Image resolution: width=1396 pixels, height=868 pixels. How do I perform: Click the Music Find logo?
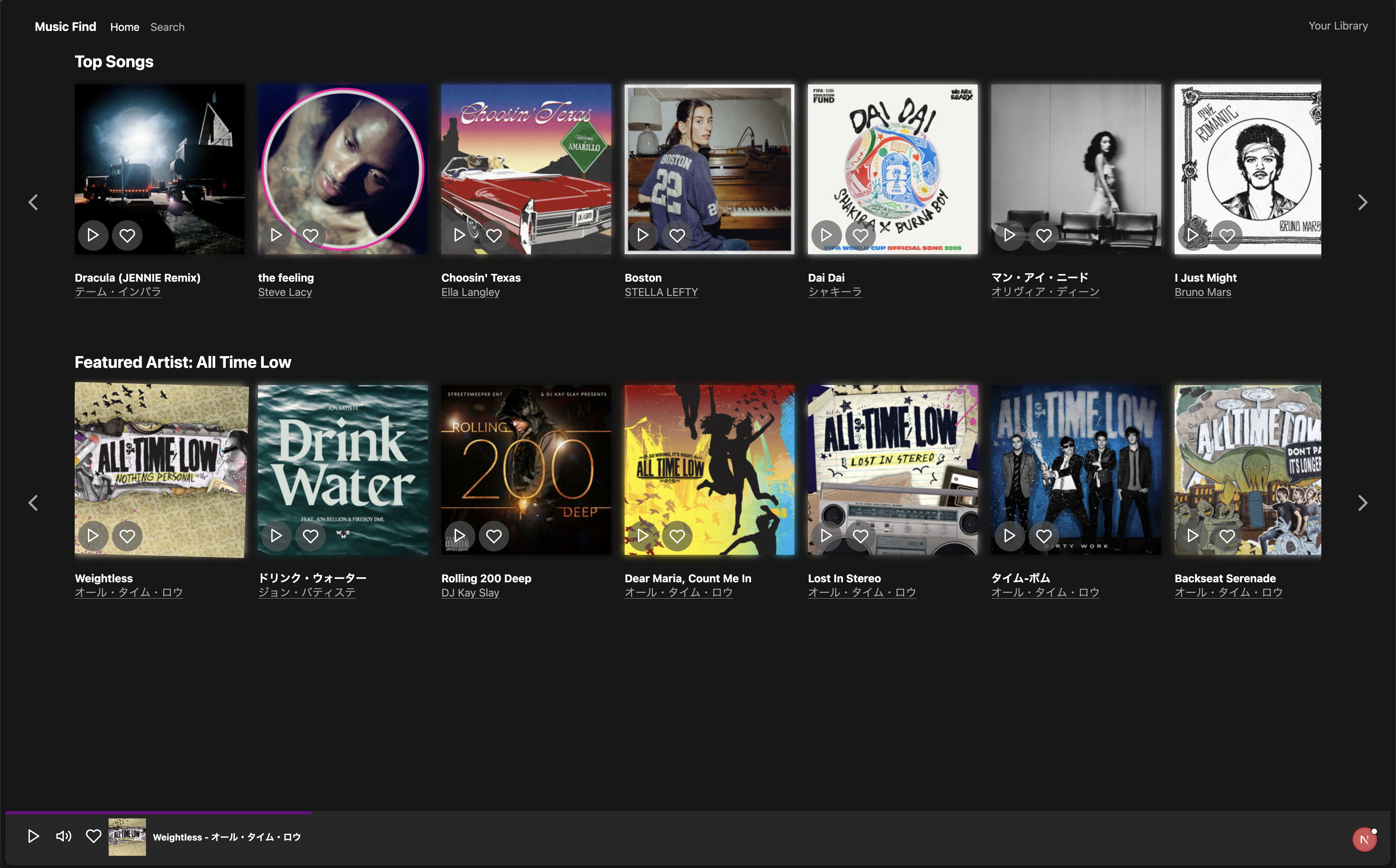66,26
